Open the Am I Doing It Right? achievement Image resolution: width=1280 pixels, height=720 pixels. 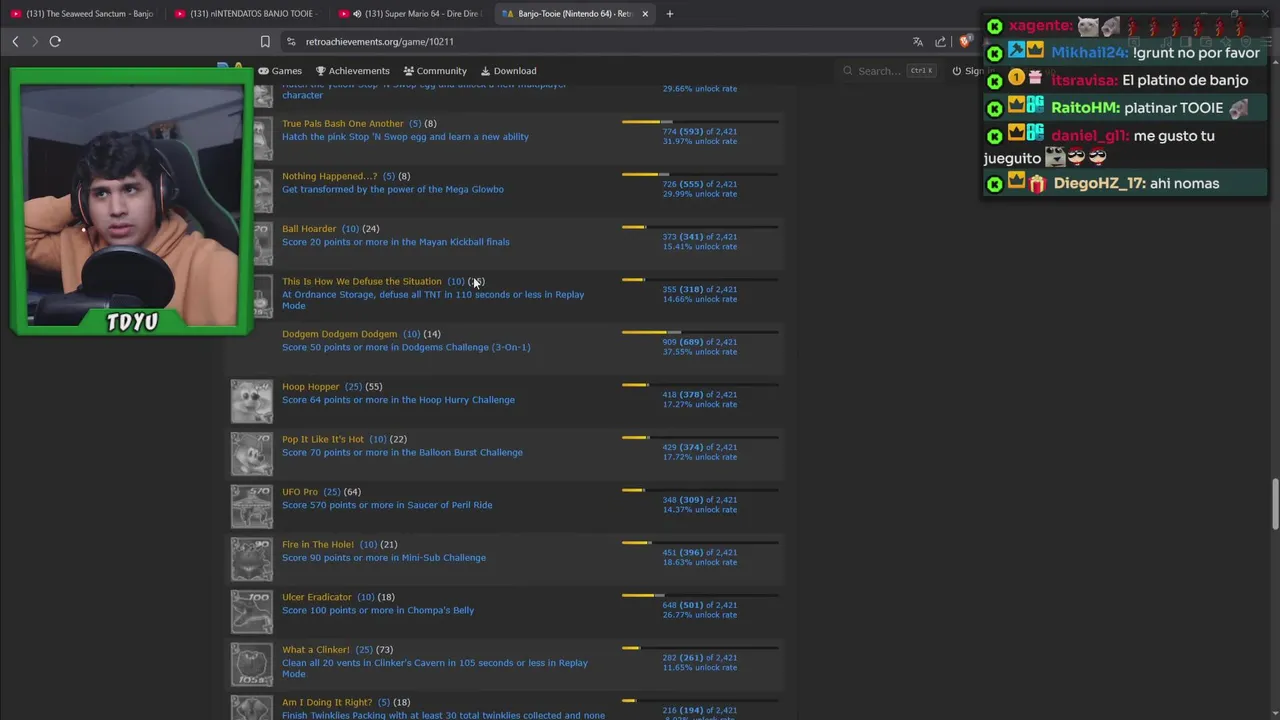327,703
